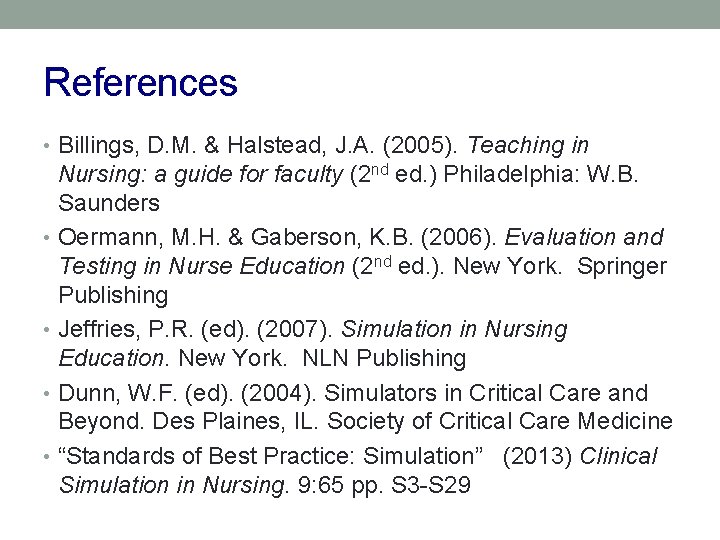The width and height of the screenshot is (720, 540).
Task: Click the gray bar at the top
Action: [360, 14]
